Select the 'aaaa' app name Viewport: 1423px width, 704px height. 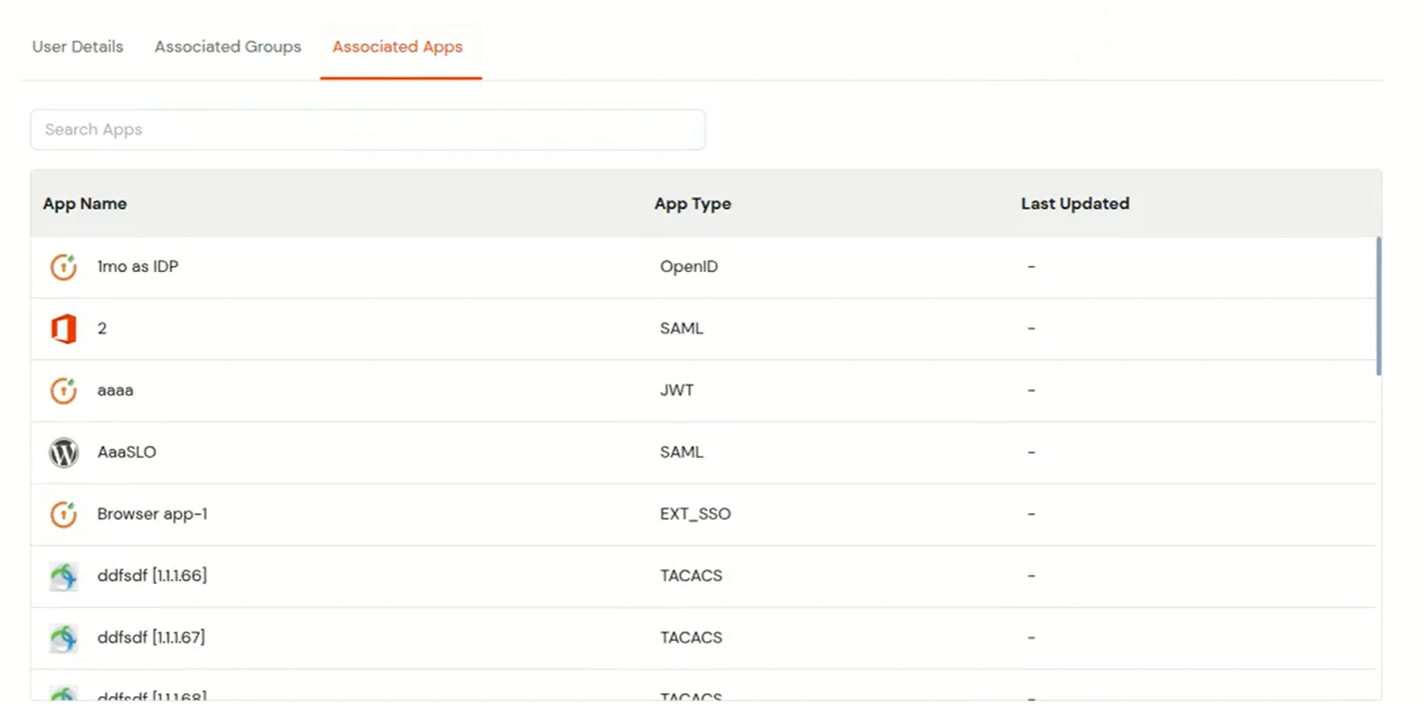pos(115,391)
